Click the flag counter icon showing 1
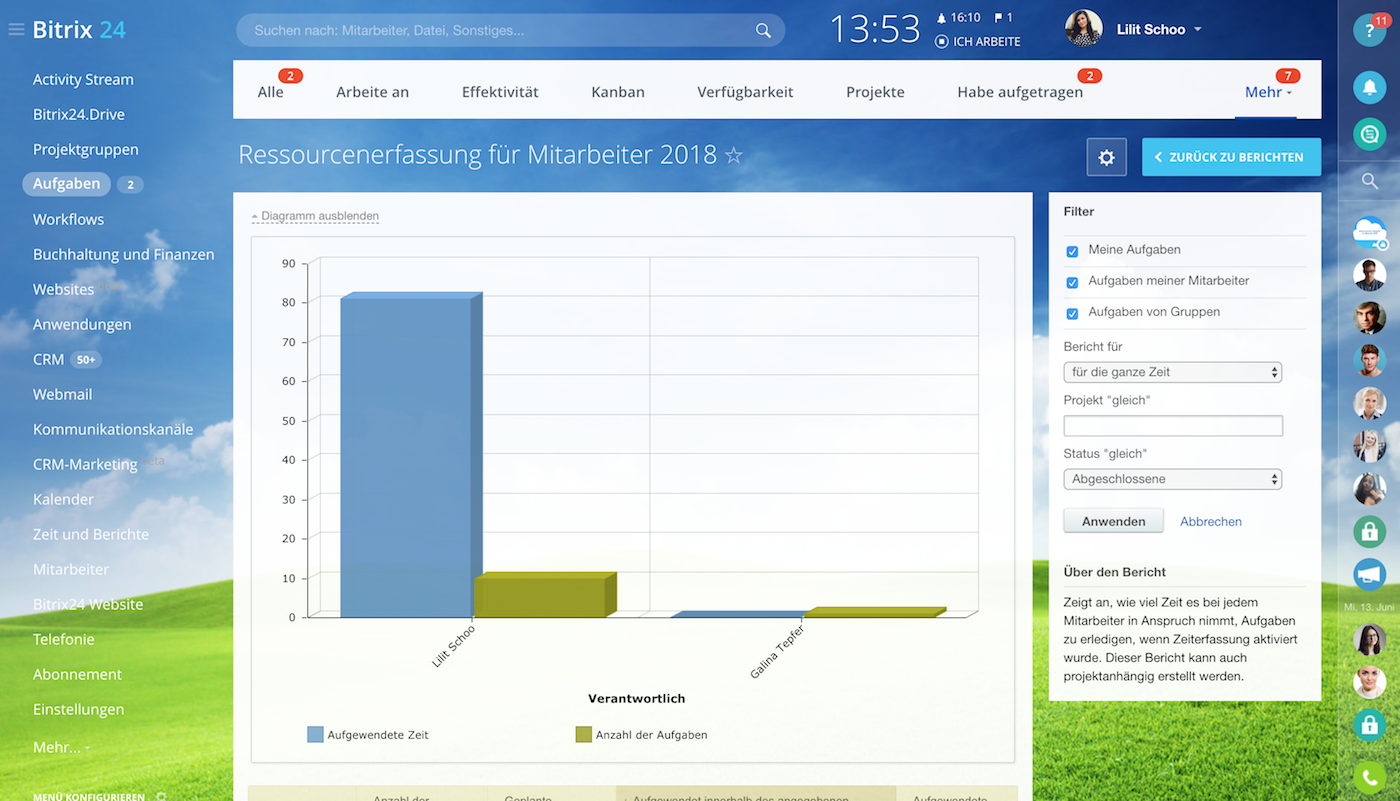 (1003, 18)
